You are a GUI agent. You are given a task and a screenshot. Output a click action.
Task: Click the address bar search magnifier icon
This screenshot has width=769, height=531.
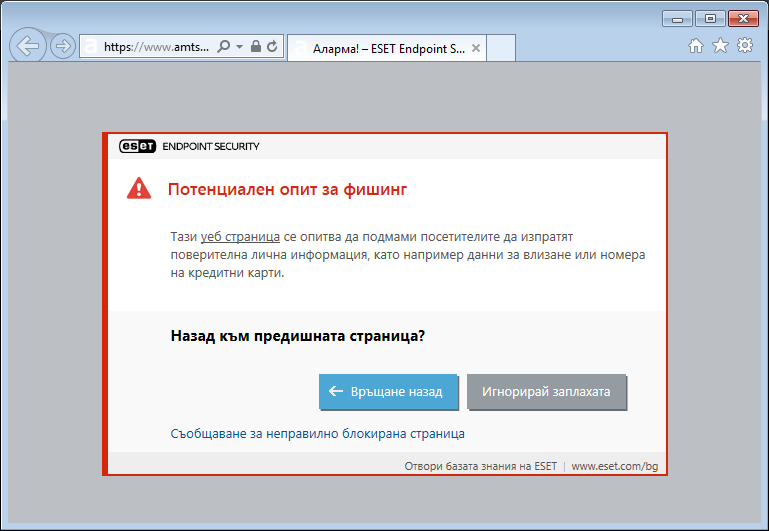223,47
